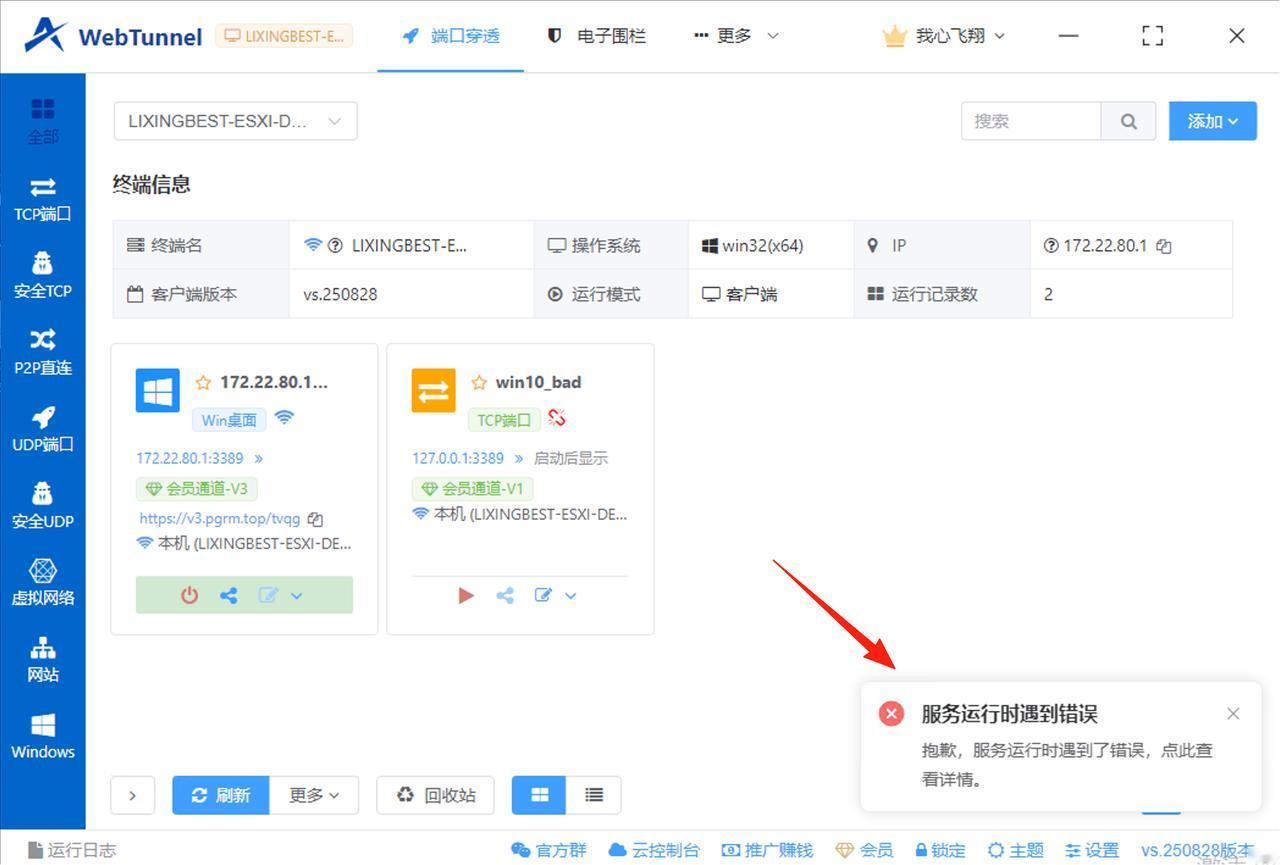Click the 会员通道-V3 tag

tap(196, 489)
